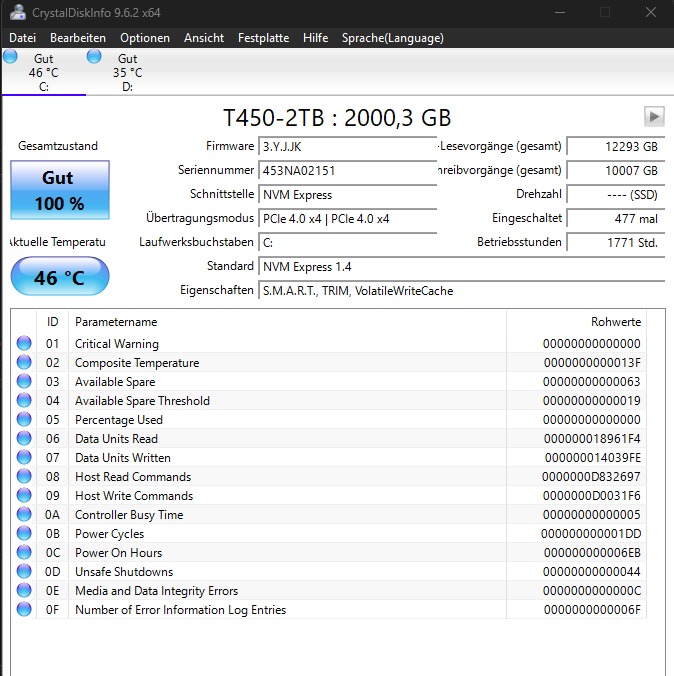The width and height of the screenshot is (674, 676).
Task: Click the Unsafe Shutdowns status orb
Action: click(24, 571)
